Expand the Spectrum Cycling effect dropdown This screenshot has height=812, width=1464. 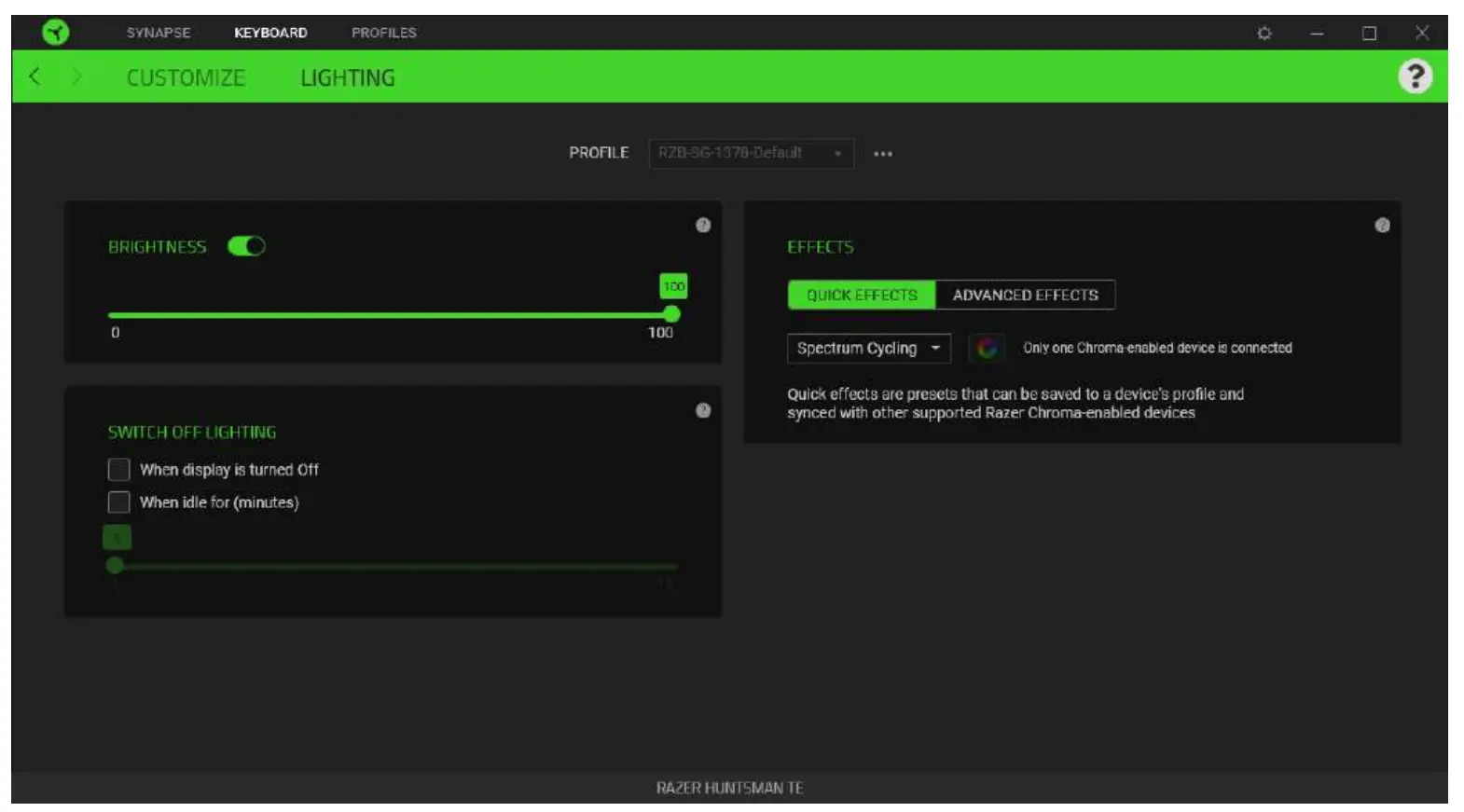869,348
